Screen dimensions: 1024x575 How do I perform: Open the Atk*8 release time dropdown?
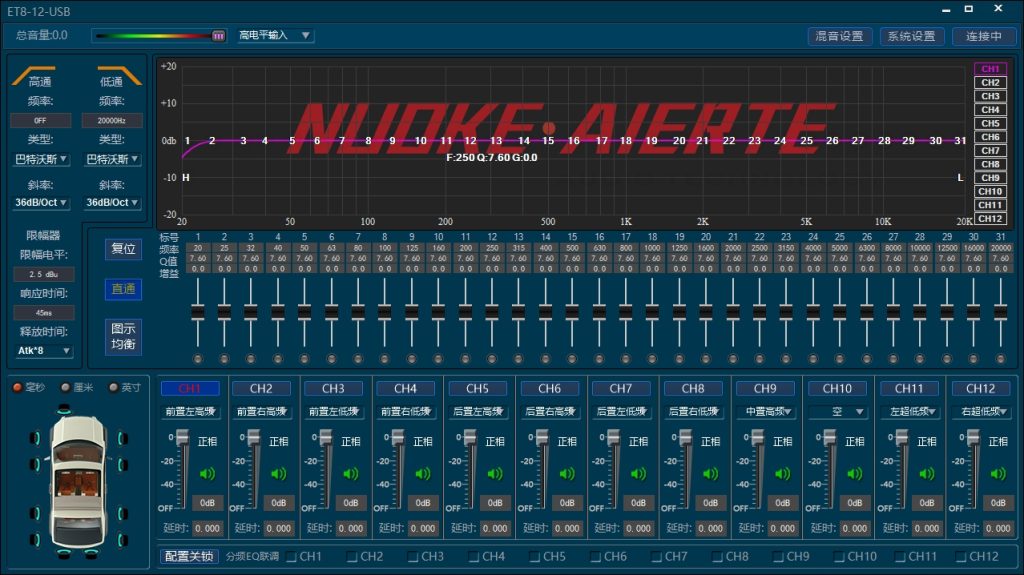pyautogui.click(x=43, y=351)
